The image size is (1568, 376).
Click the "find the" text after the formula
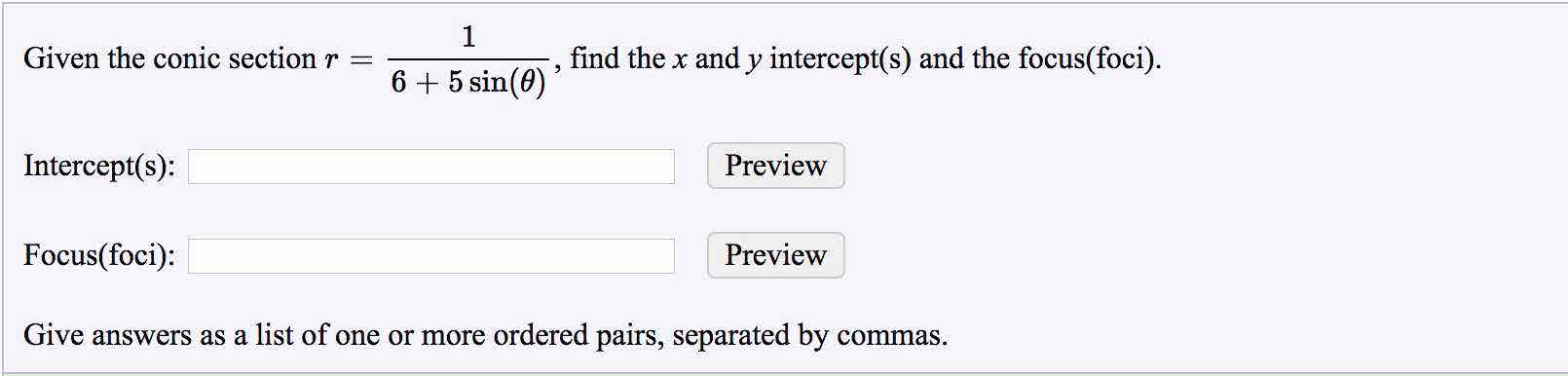617,58
